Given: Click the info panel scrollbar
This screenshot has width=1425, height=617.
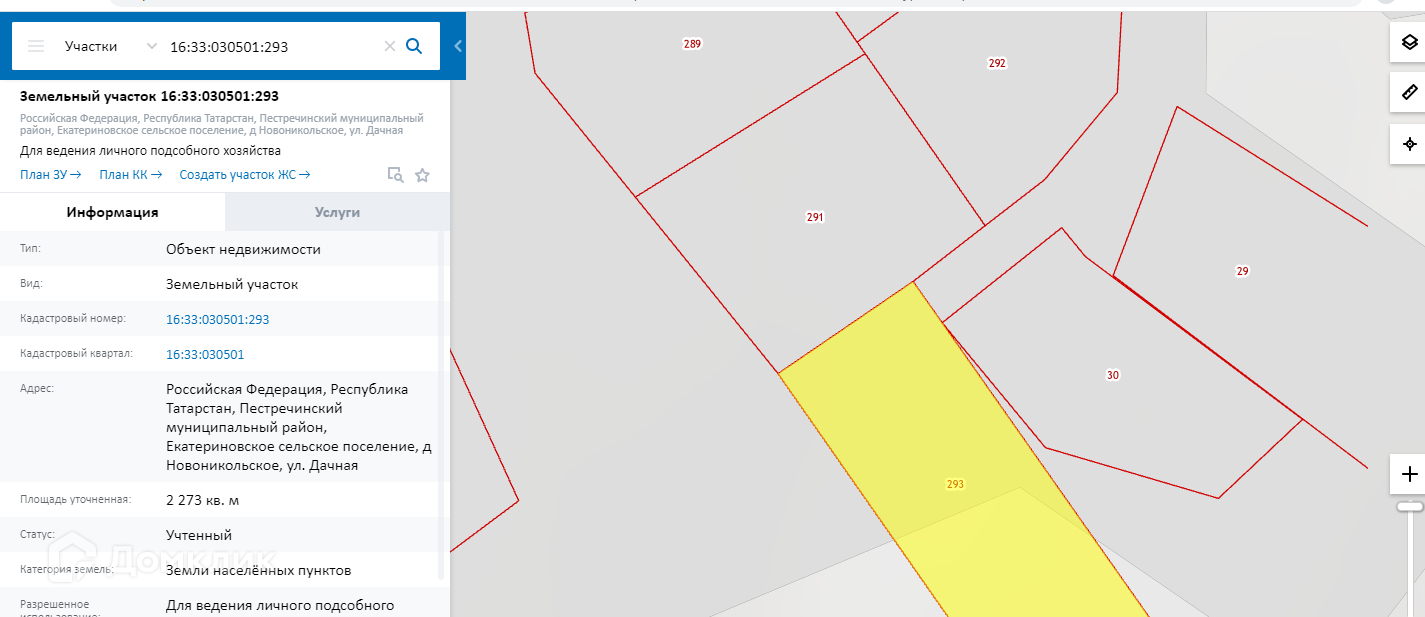Looking at the screenshot, I should point(441,405).
